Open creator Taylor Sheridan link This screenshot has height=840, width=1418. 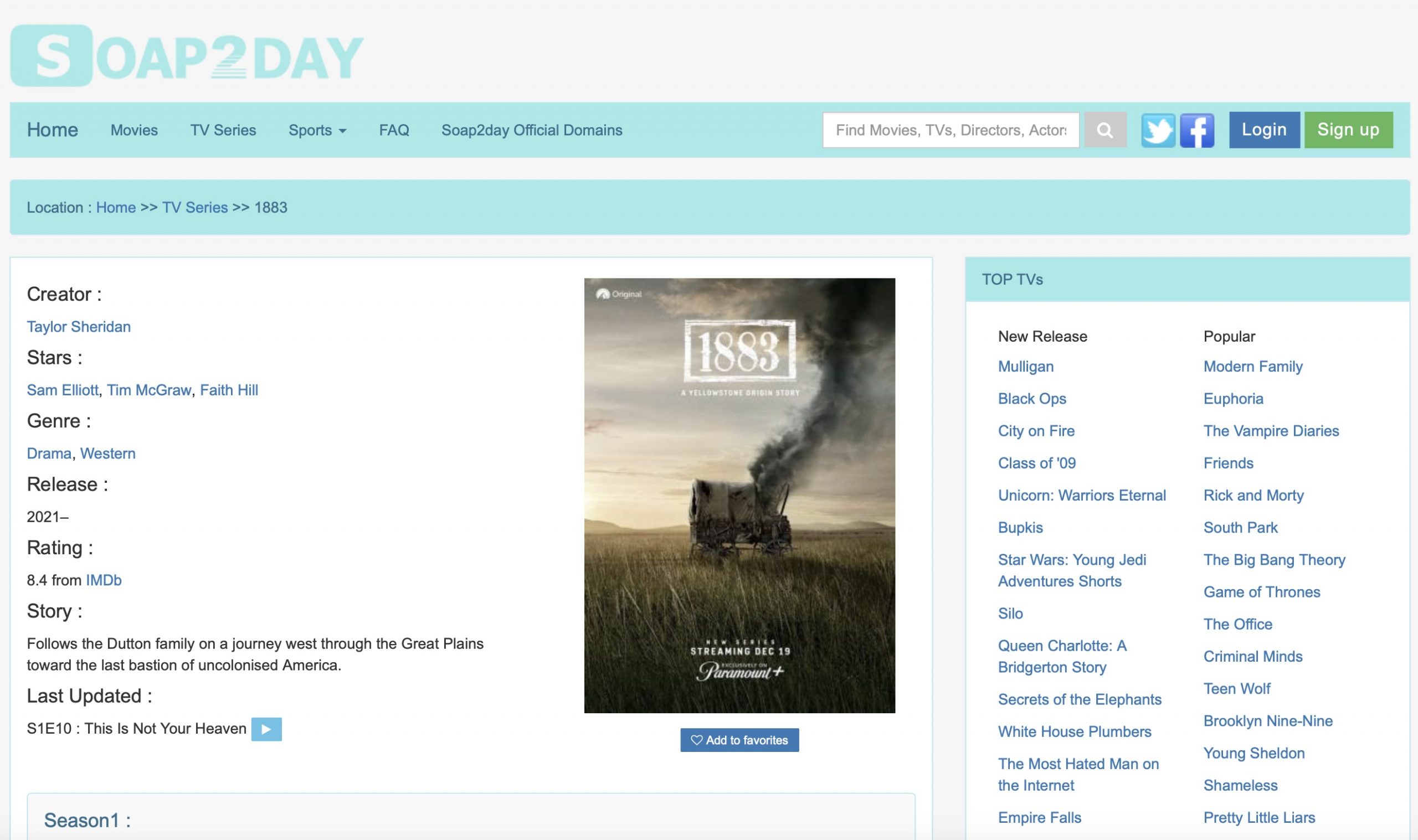[79, 327]
